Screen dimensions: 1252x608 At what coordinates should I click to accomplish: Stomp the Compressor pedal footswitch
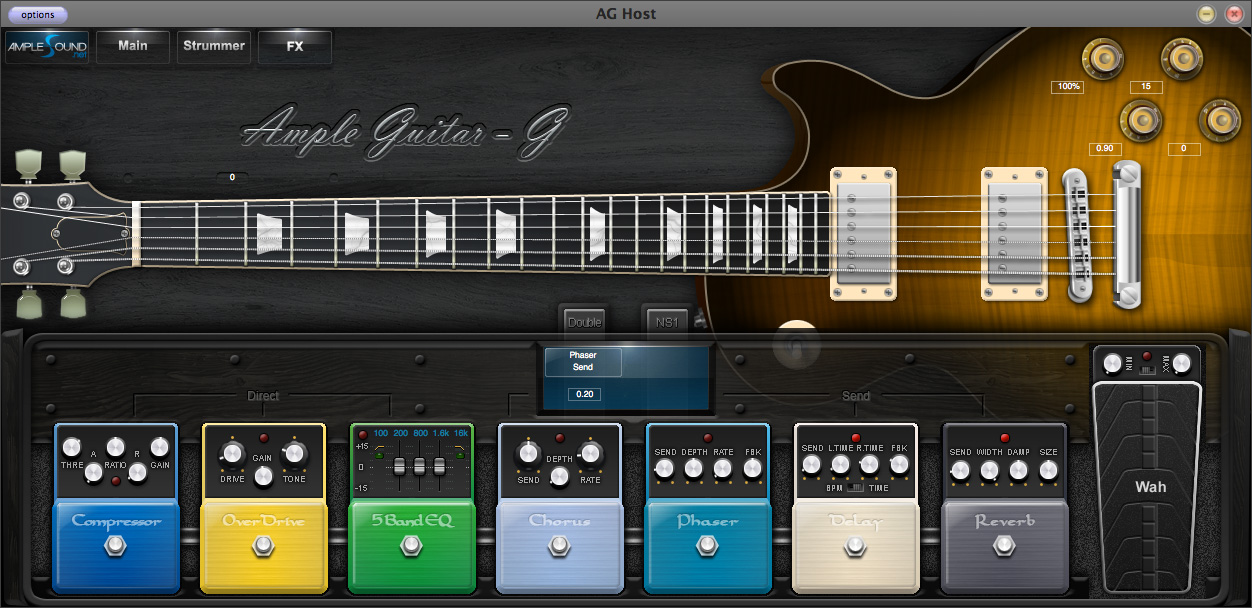click(x=116, y=546)
